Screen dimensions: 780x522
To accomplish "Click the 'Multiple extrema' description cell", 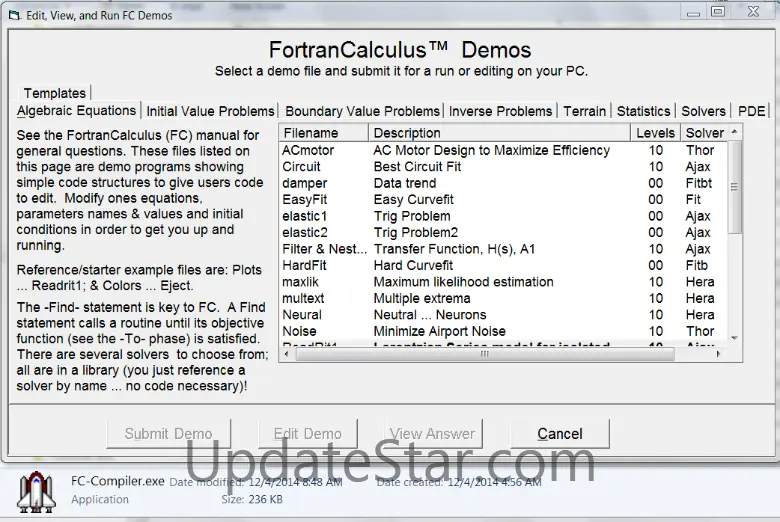I will 422,298.
